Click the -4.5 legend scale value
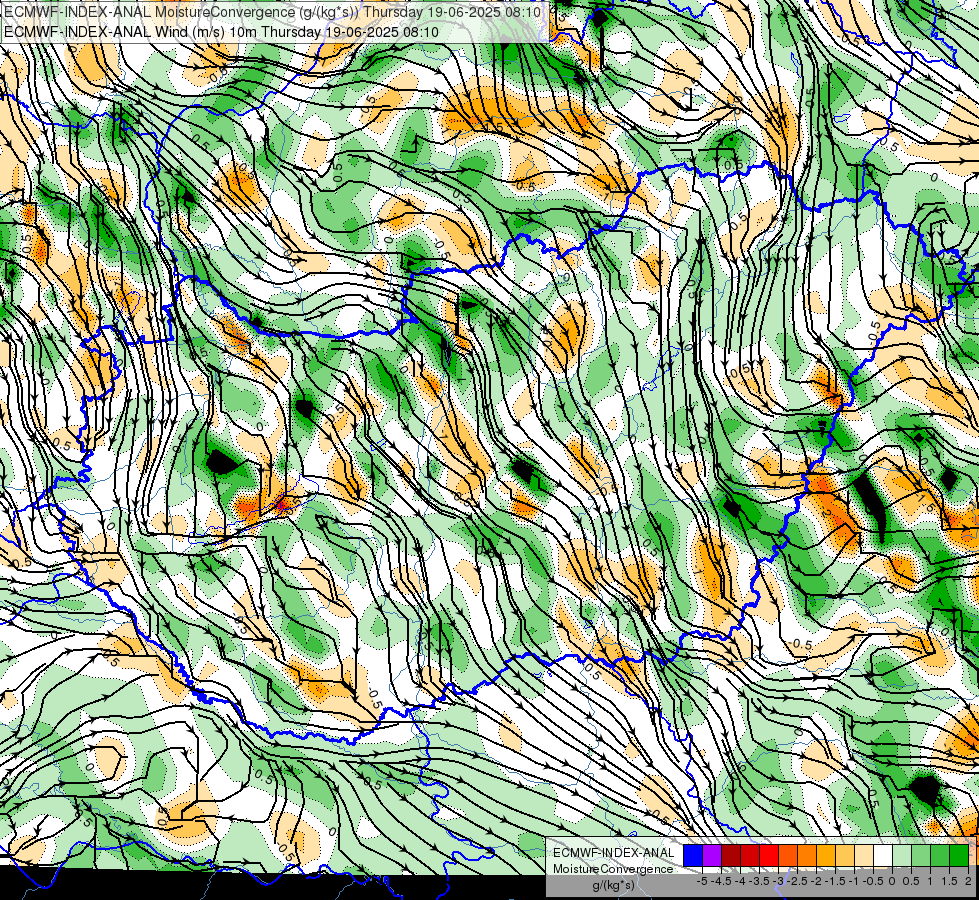The height and width of the screenshot is (900, 979). click(x=721, y=881)
